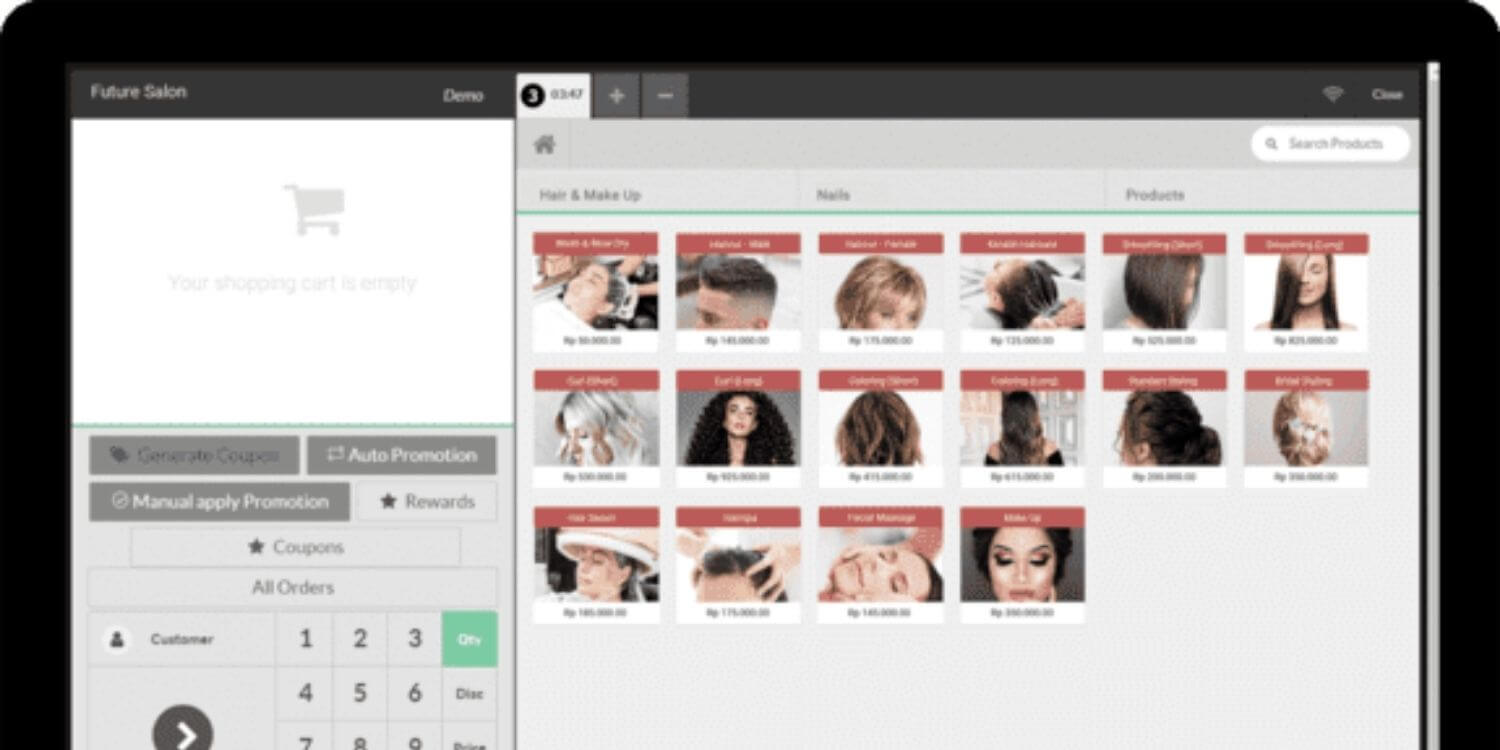
Task: Add Smoothing (Long) service to cart
Action: (1307, 292)
